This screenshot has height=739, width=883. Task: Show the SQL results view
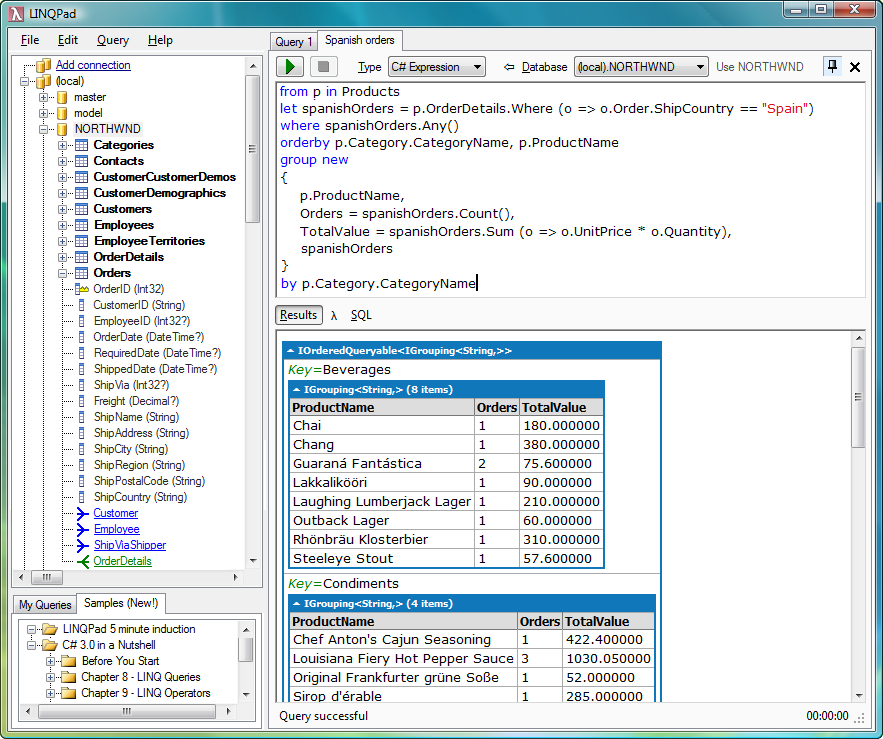(361, 315)
